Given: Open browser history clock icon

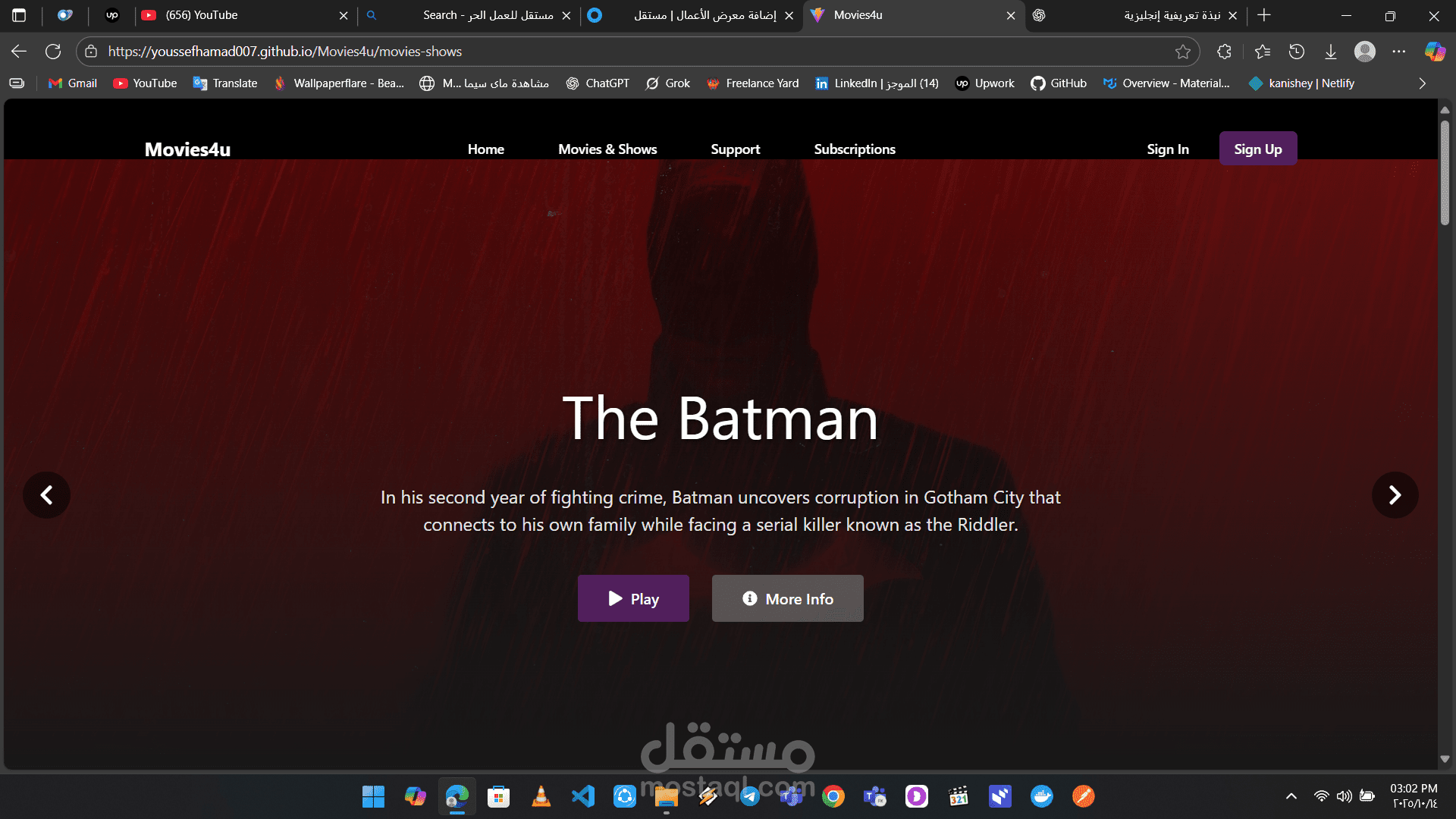Looking at the screenshot, I should (x=1297, y=52).
